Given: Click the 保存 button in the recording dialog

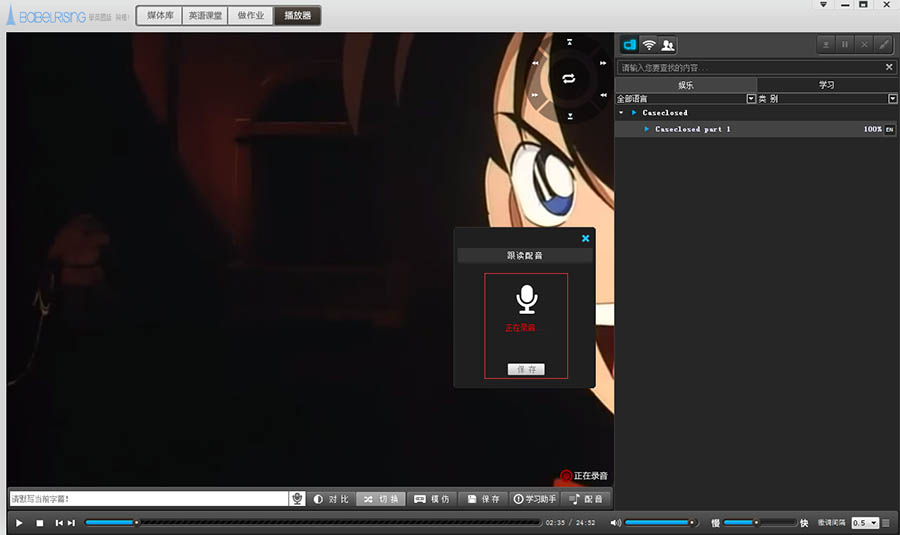Looking at the screenshot, I should point(526,369).
